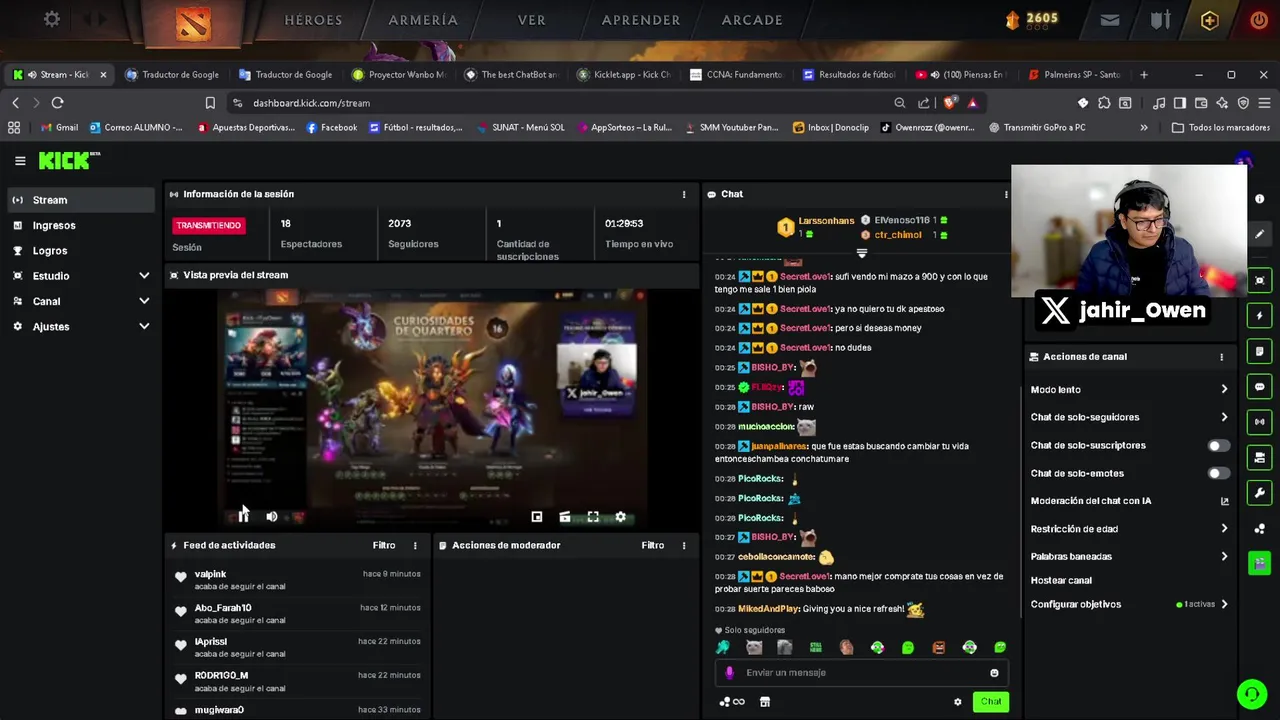Switch to the CCNA Fundamentos browser tab

coord(736,75)
